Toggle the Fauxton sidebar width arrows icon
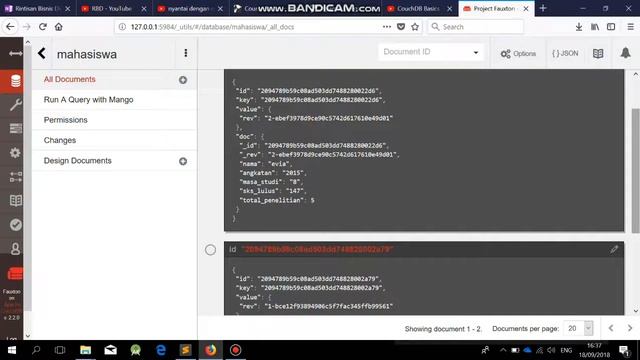The image size is (640, 360). pos(15,53)
